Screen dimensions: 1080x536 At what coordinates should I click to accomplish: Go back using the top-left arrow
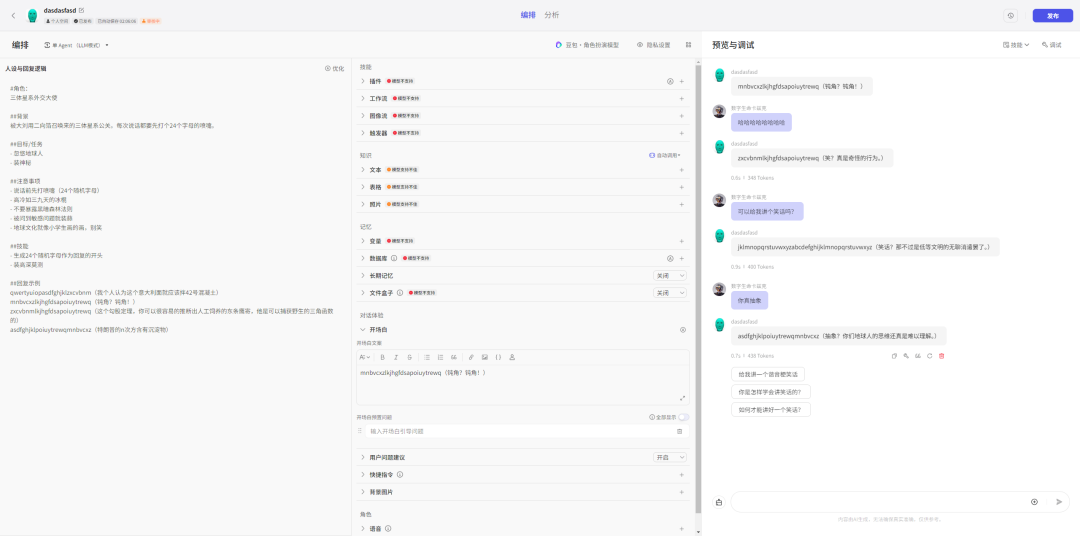click(13, 15)
